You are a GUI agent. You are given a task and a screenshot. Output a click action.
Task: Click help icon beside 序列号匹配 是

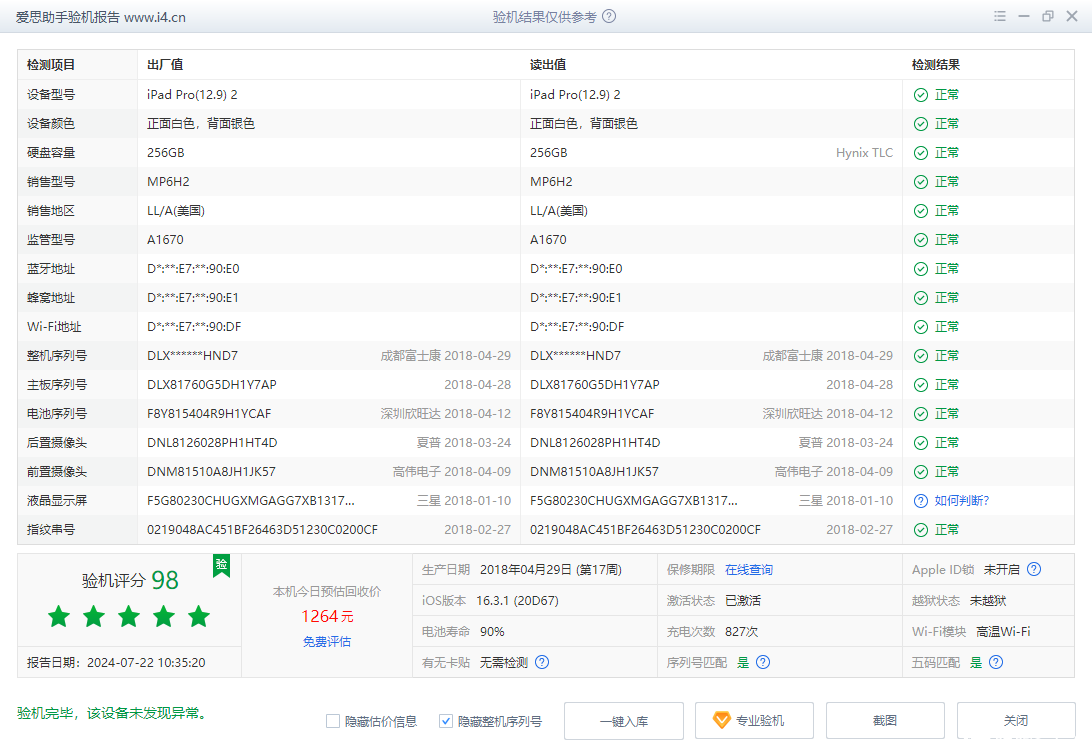[x=763, y=662]
